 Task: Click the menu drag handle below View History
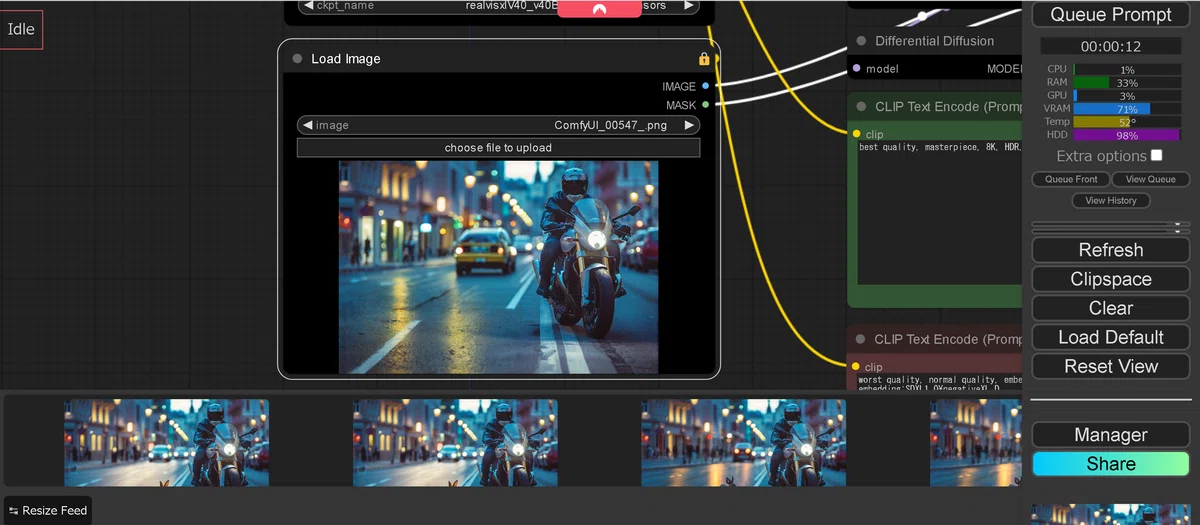(x=1111, y=226)
